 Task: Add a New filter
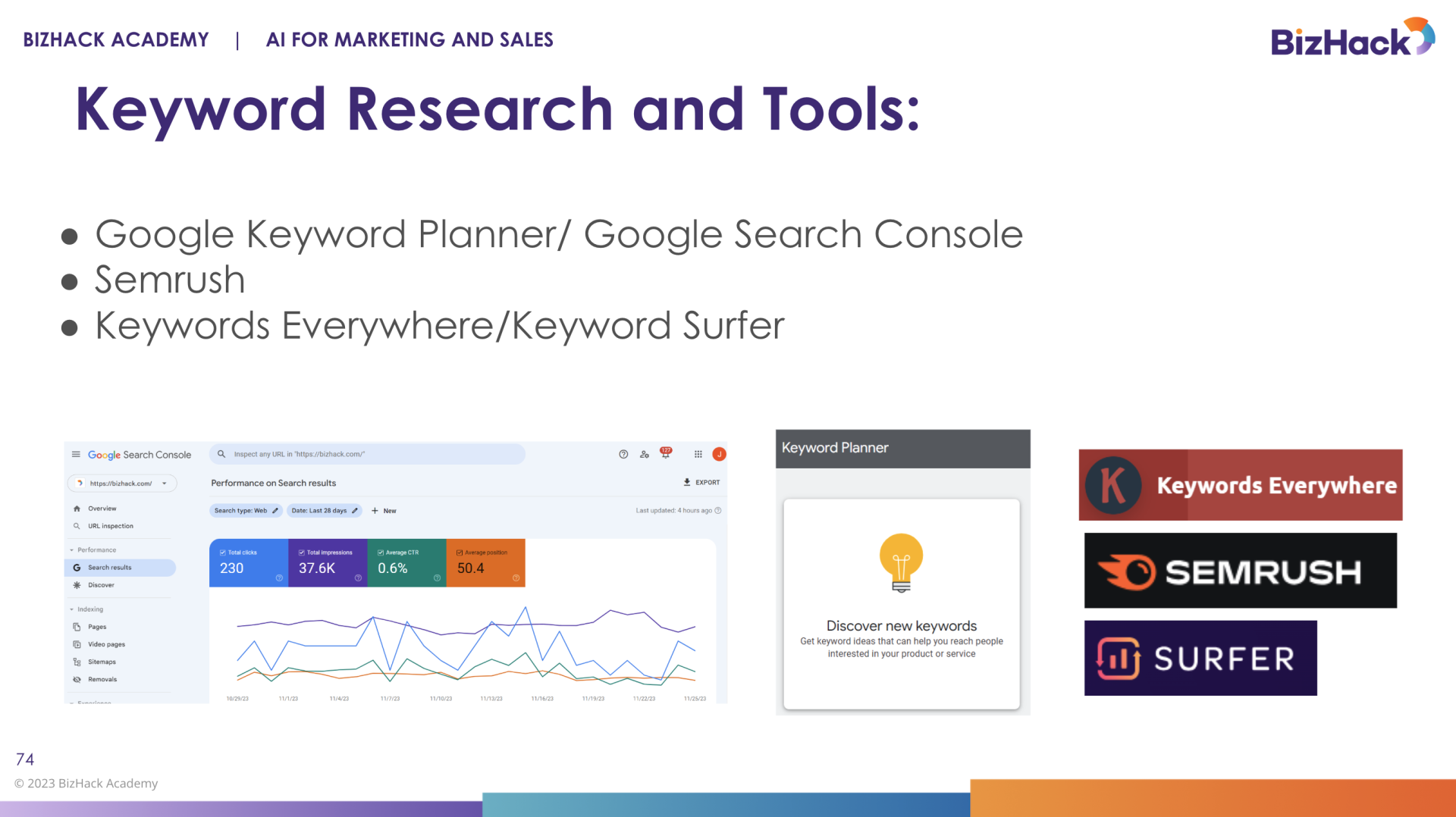click(x=384, y=511)
